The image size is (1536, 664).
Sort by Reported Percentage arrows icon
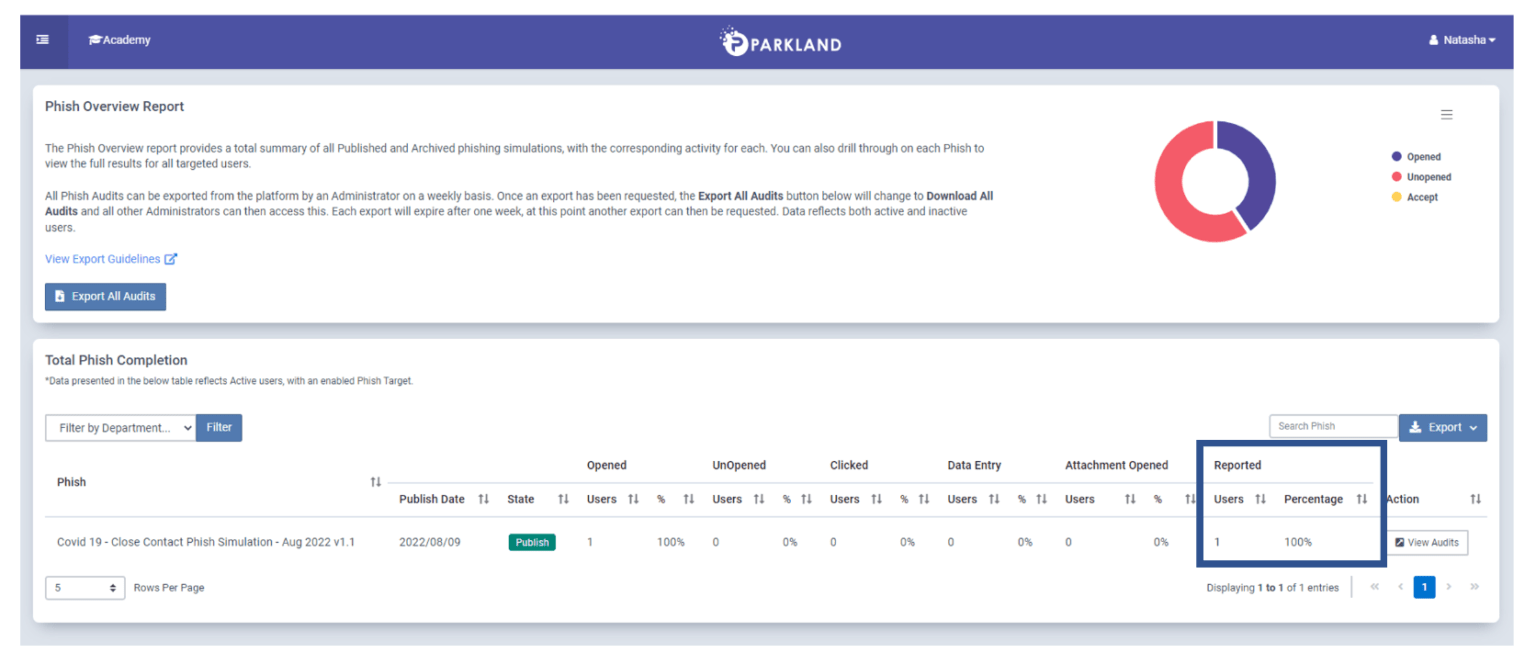(1361, 499)
